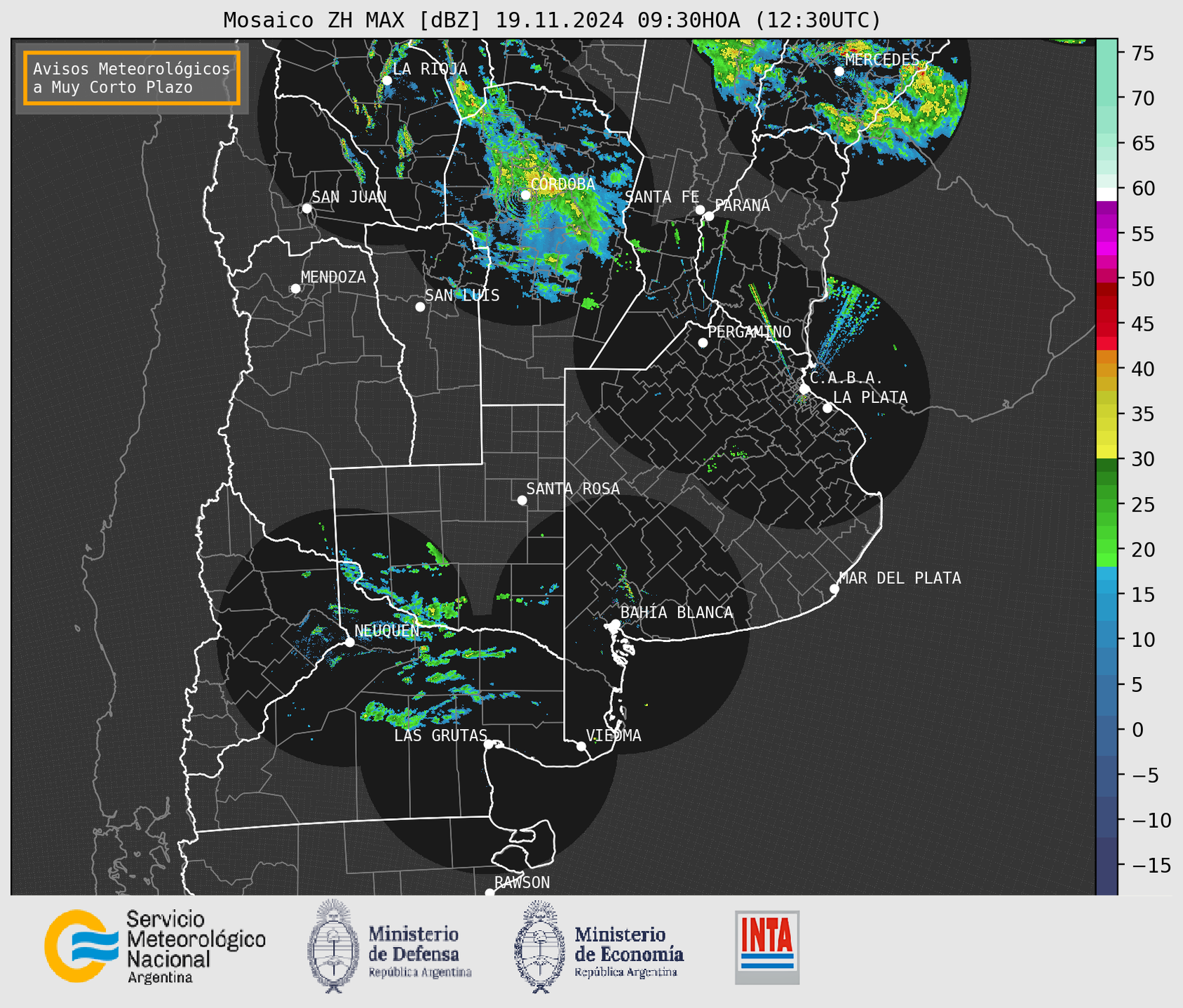The width and height of the screenshot is (1183, 1008).
Task: Click the SAN LUIS city label
Action: [462, 295]
